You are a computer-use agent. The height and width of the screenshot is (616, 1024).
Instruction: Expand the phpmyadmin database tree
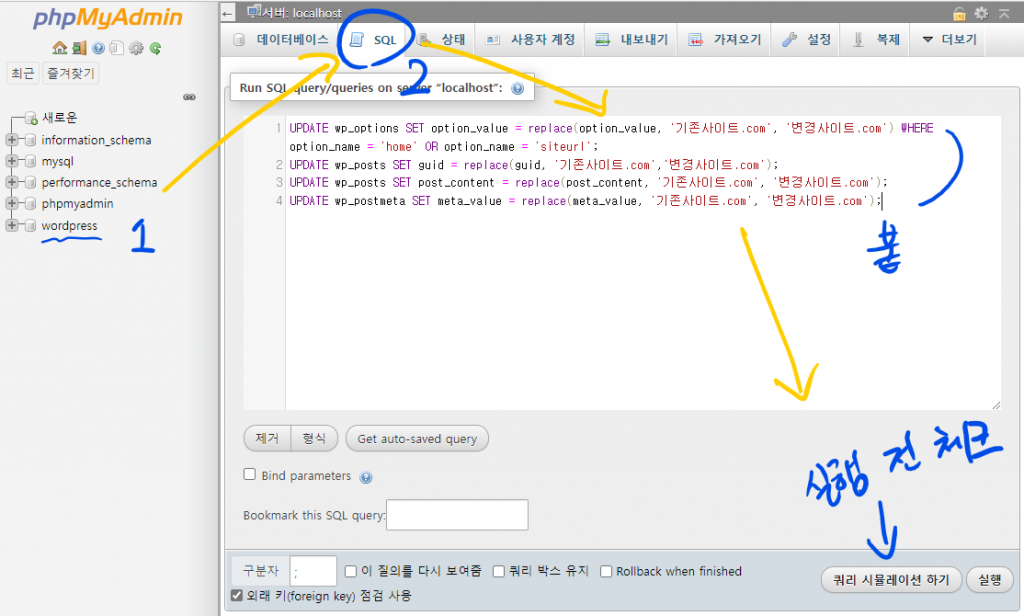[12, 203]
